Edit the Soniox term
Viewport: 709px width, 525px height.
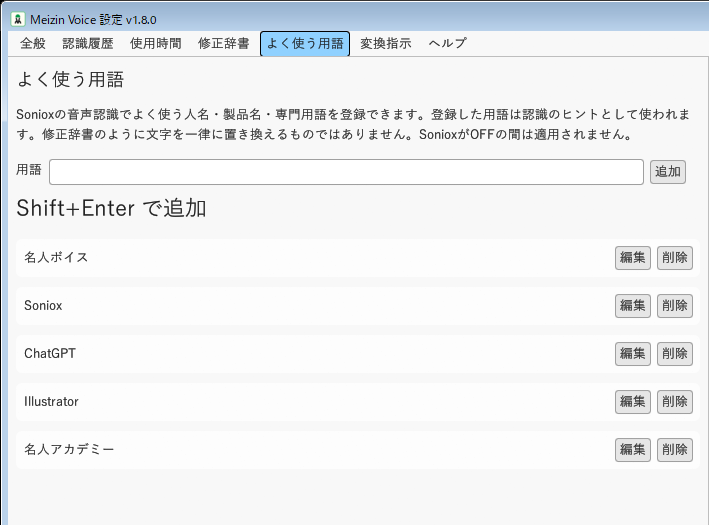pos(633,306)
